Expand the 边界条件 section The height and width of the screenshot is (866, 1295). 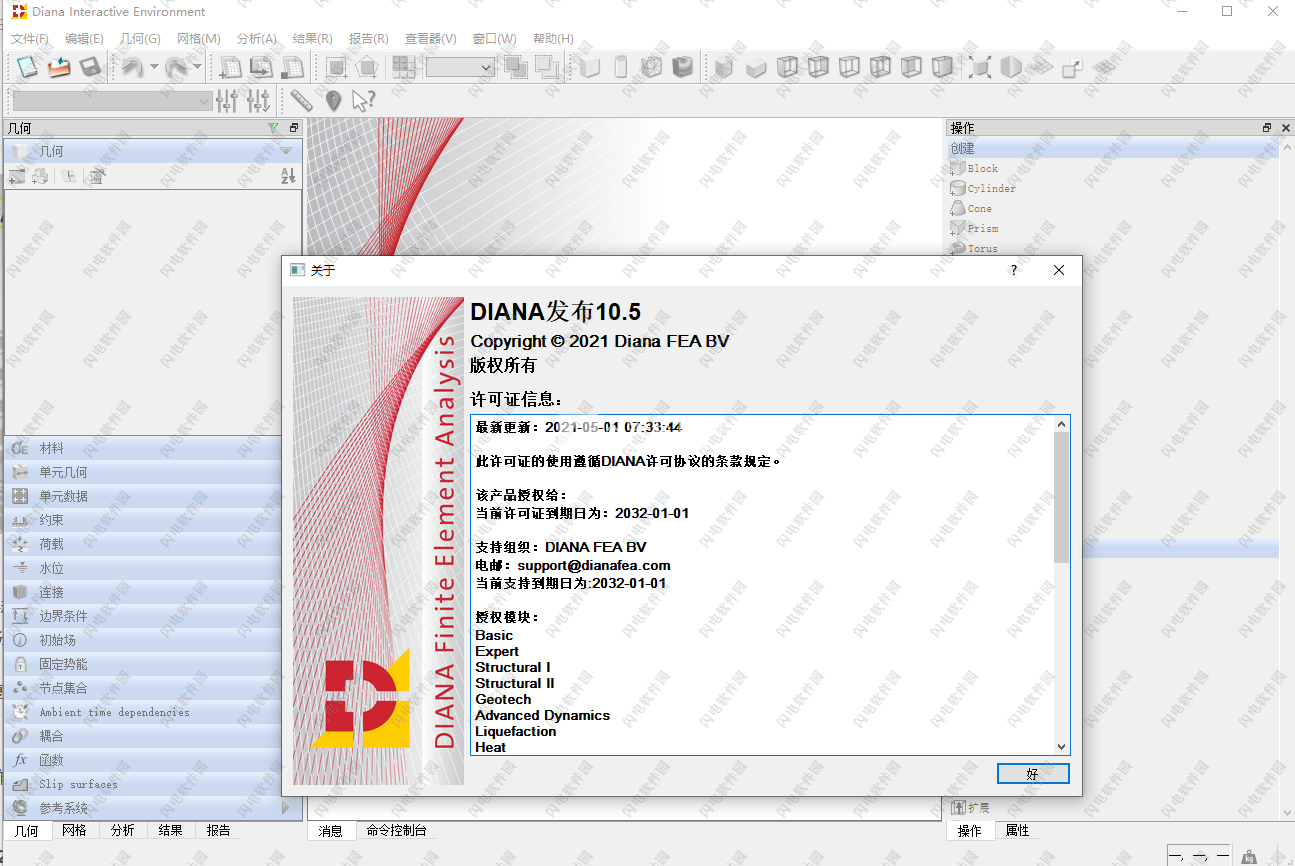(144, 616)
